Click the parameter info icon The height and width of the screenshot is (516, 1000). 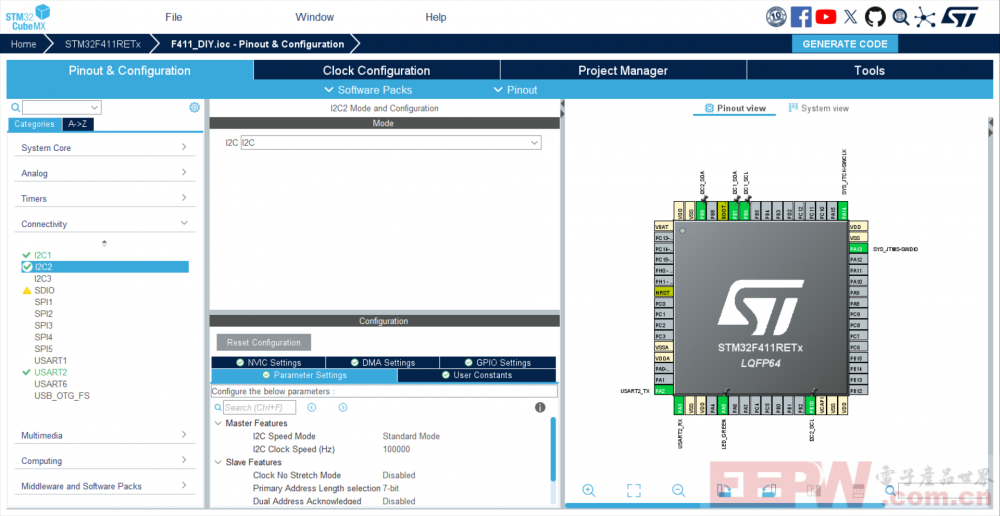tap(540, 407)
